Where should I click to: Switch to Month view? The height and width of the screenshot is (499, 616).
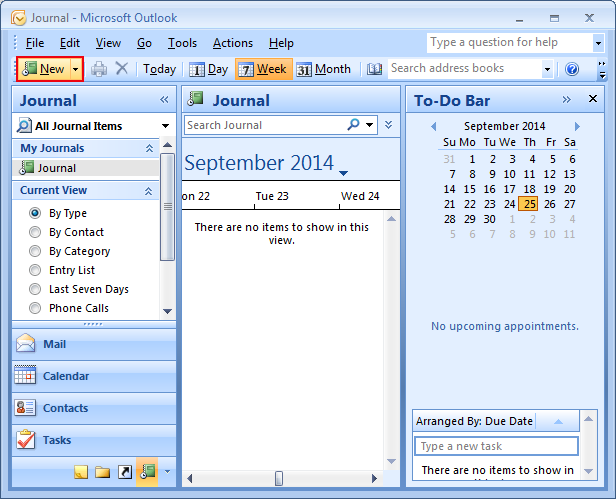click(x=324, y=69)
